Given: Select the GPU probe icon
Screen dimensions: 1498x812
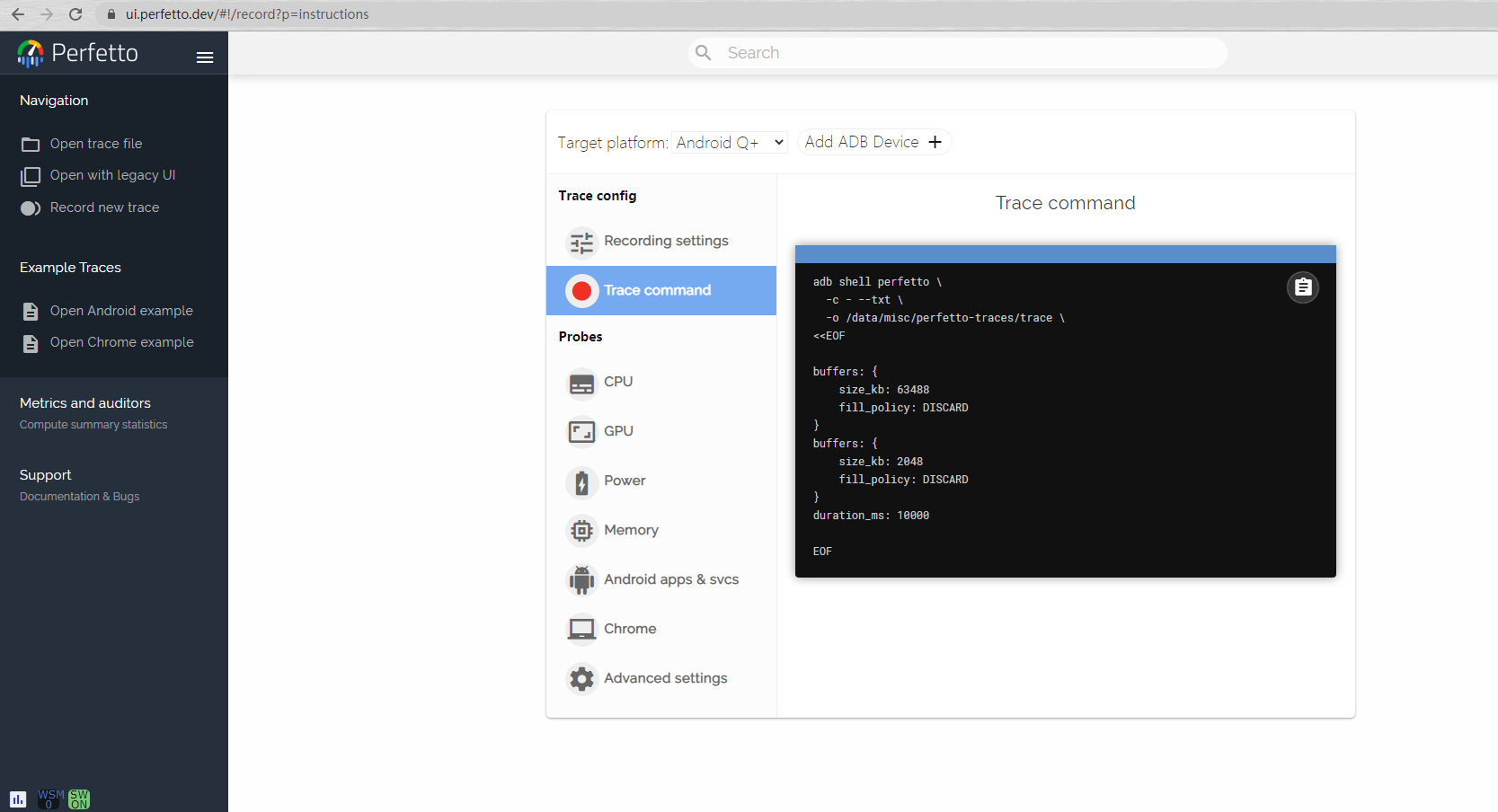Looking at the screenshot, I should 581,431.
